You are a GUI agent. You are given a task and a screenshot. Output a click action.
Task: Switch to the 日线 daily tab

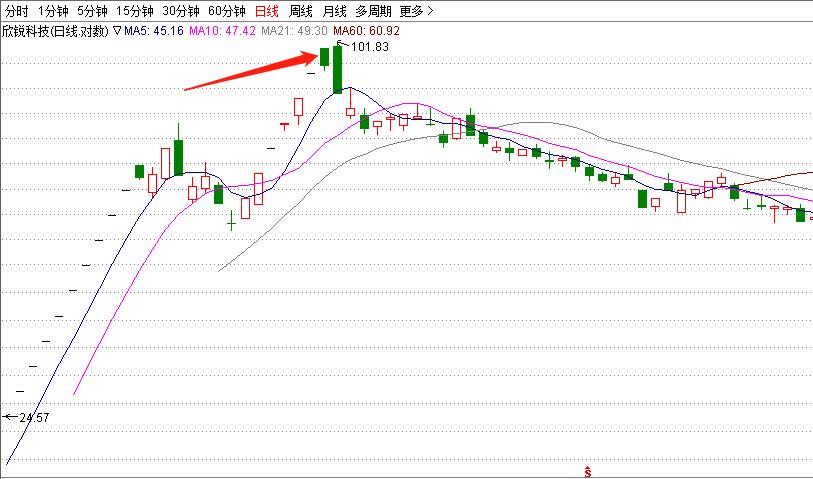267,11
